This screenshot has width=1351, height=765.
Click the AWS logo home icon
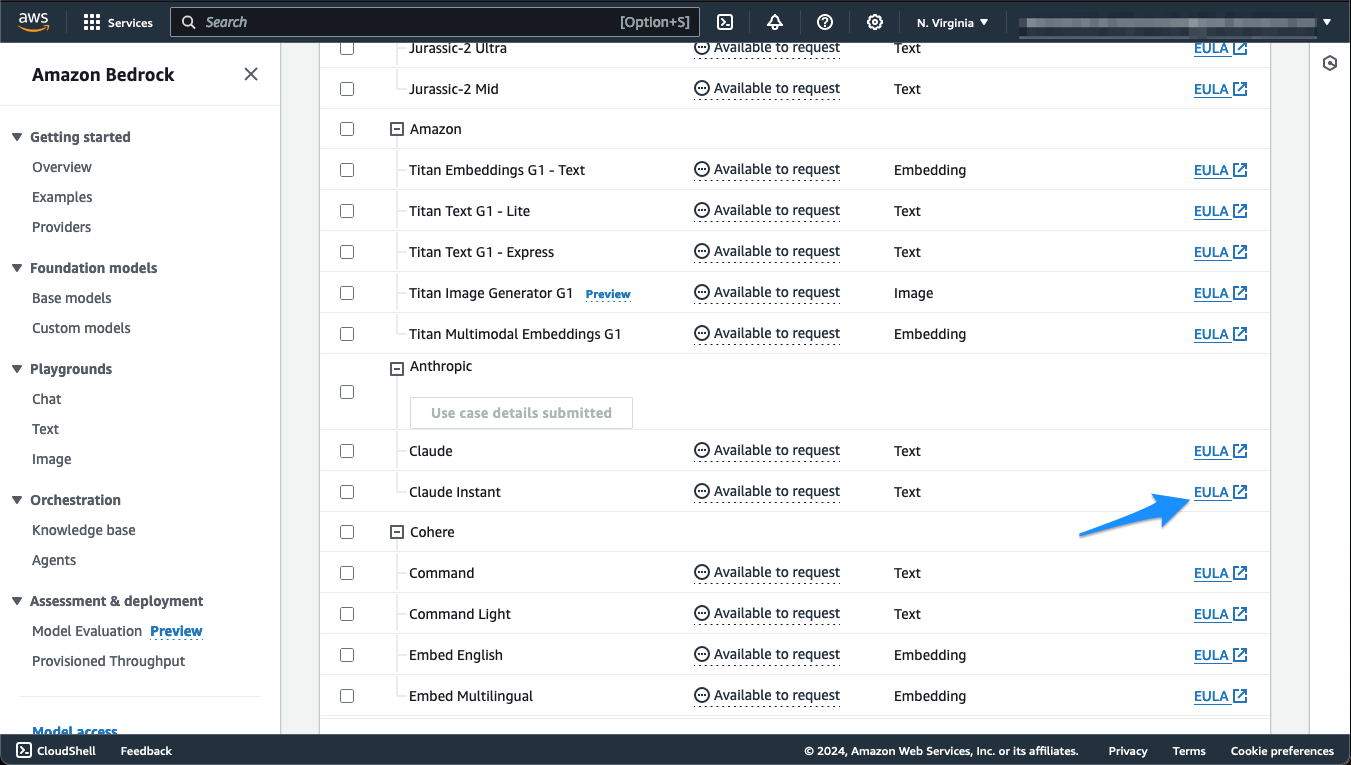pyautogui.click(x=33, y=22)
